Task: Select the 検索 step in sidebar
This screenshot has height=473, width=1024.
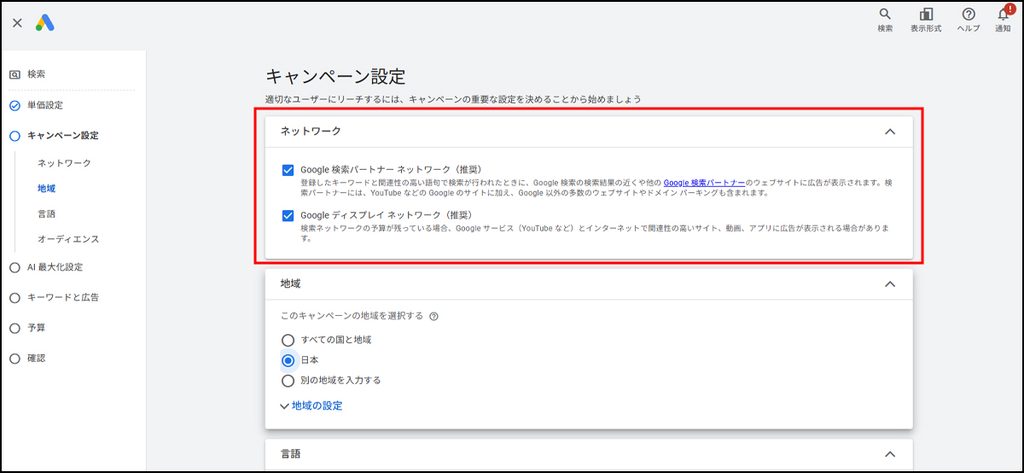Action: pyautogui.click(x=36, y=74)
